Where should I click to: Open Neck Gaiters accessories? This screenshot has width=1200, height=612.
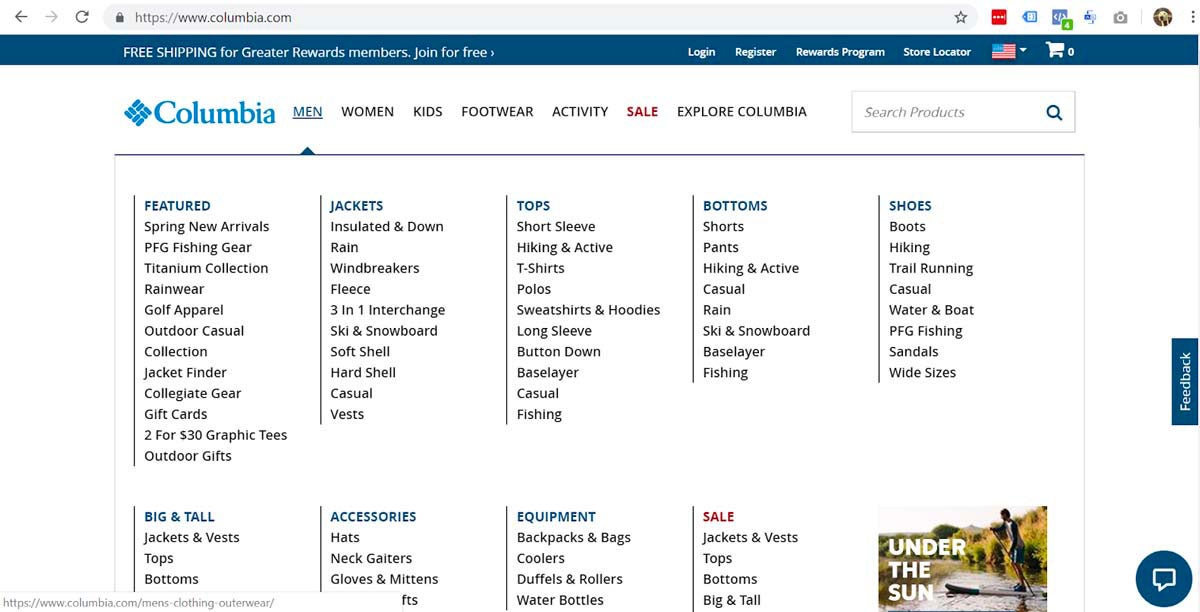(371, 558)
